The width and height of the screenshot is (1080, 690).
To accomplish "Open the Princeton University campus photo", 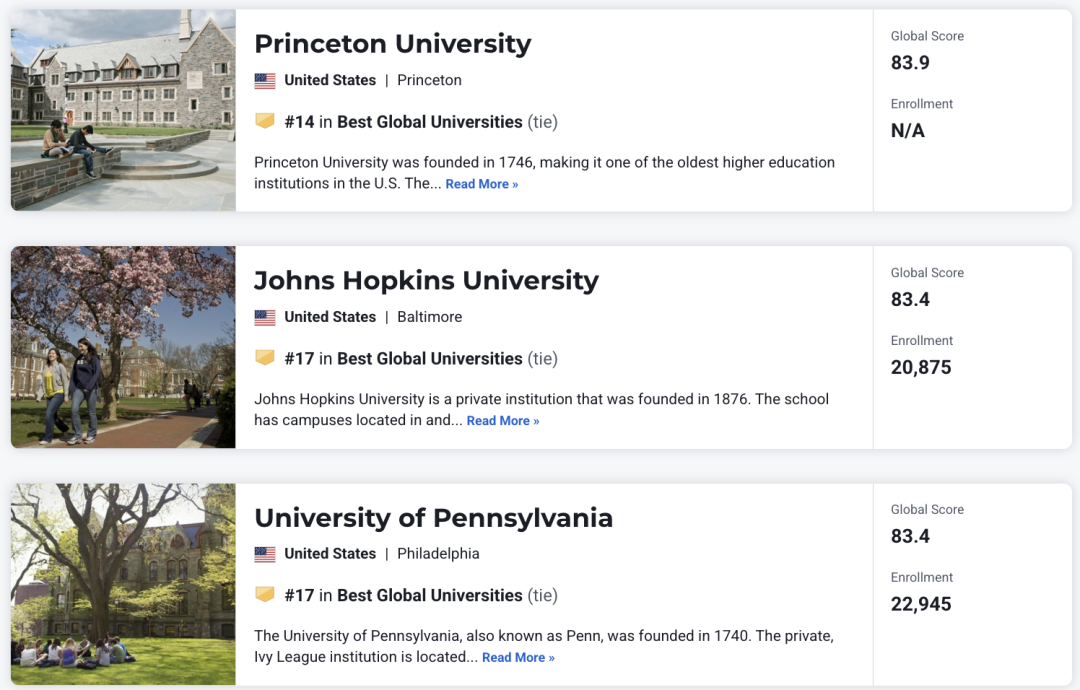I will click(123, 110).
